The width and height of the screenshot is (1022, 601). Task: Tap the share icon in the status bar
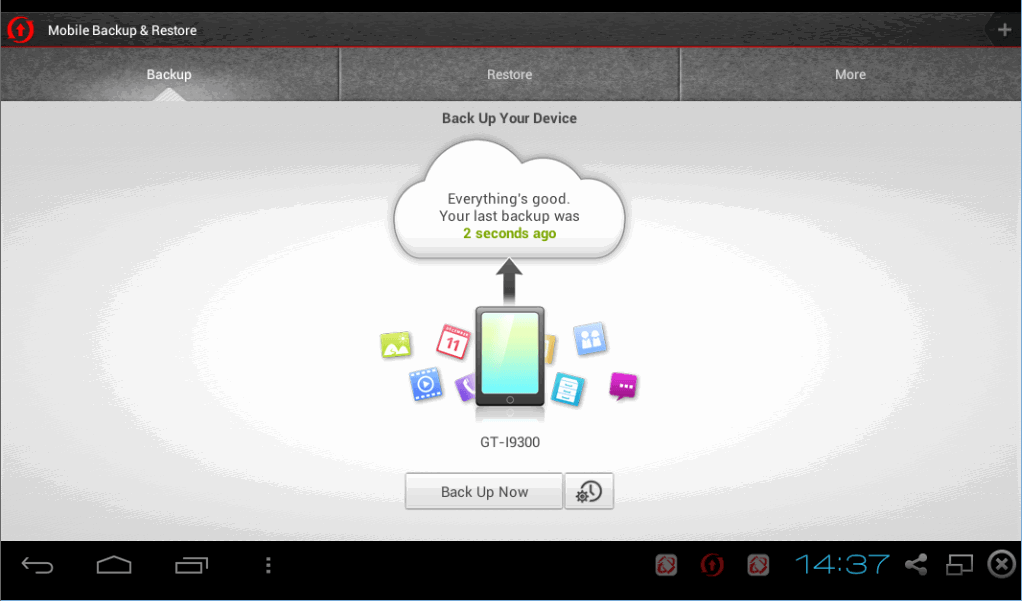(x=916, y=564)
